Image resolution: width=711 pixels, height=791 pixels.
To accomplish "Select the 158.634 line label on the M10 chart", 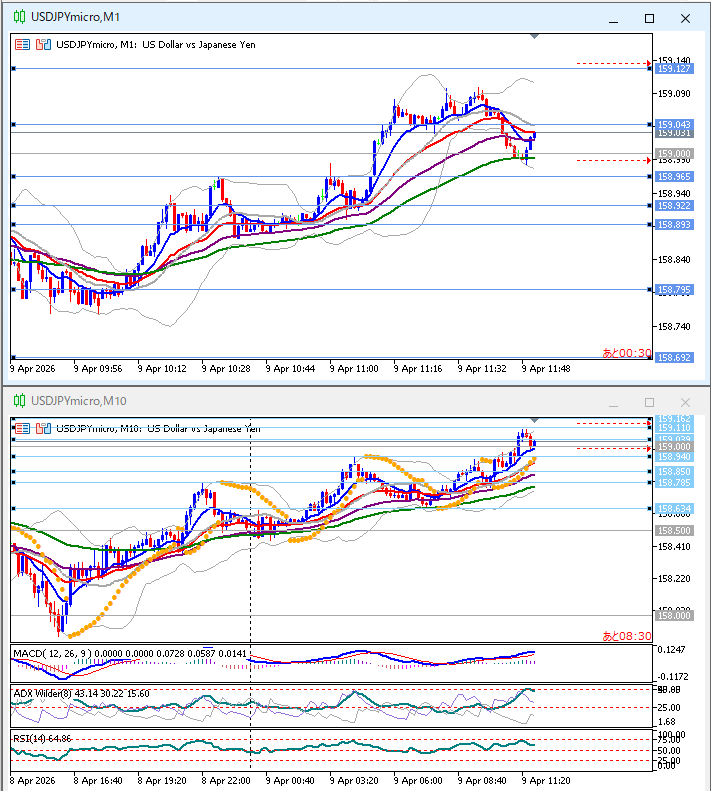I will (x=675, y=508).
